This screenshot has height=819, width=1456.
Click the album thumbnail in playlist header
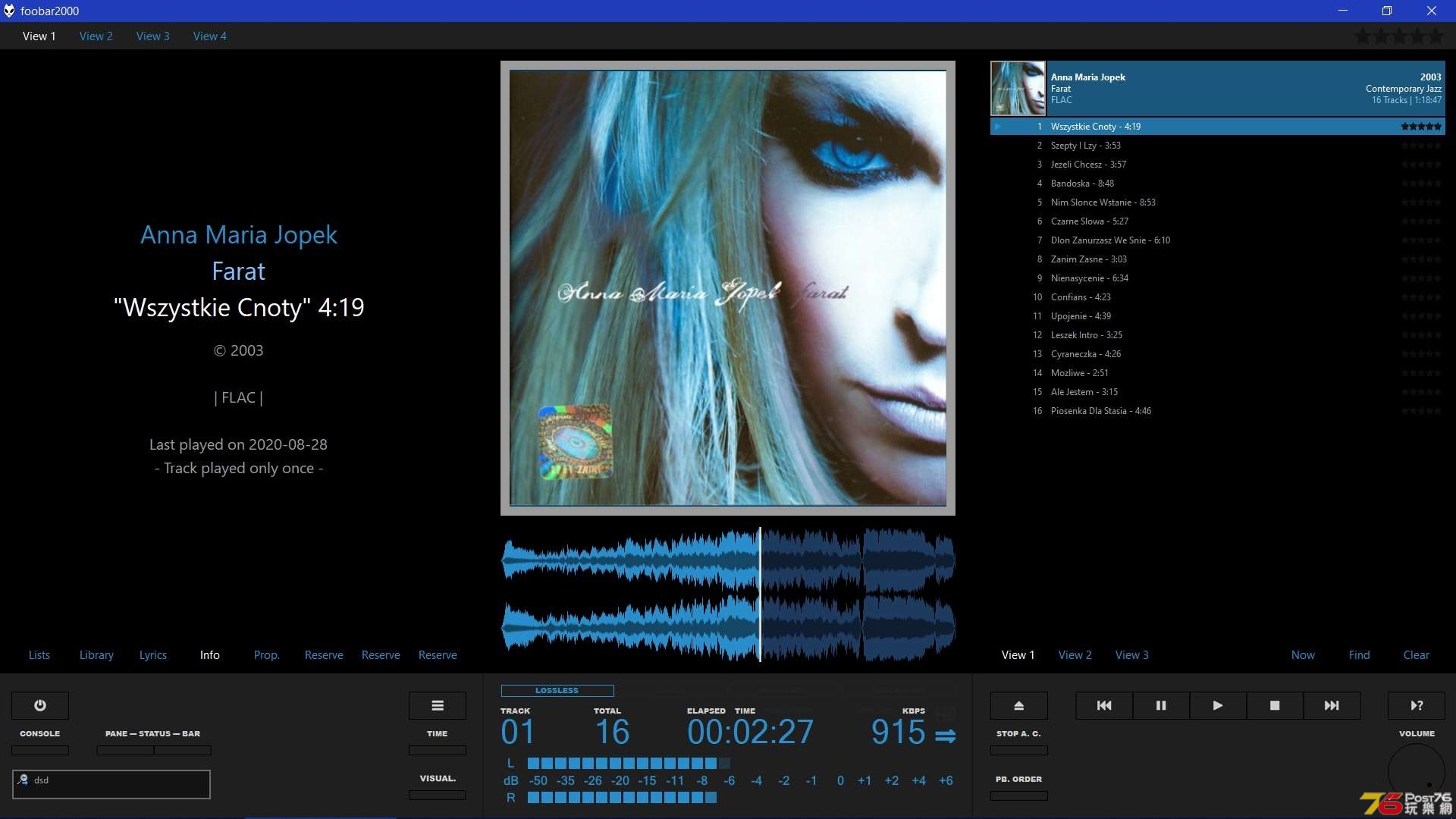(1018, 89)
